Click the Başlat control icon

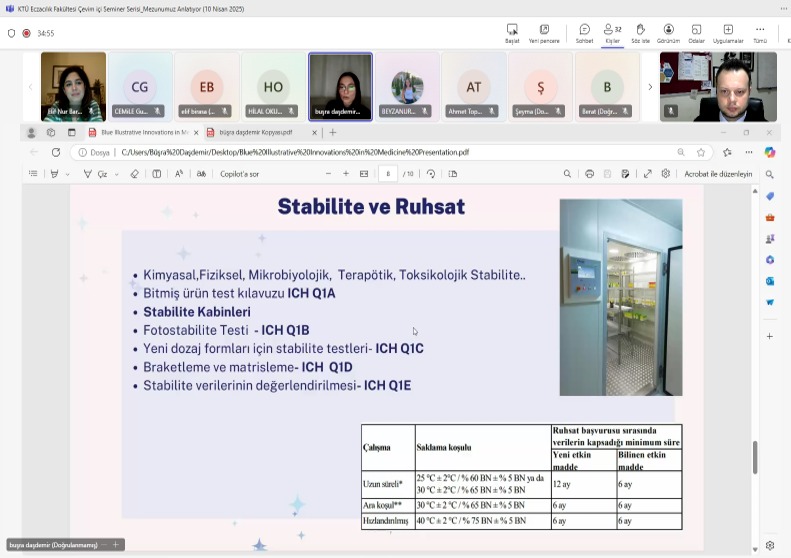pyautogui.click(x=512, y=33)
